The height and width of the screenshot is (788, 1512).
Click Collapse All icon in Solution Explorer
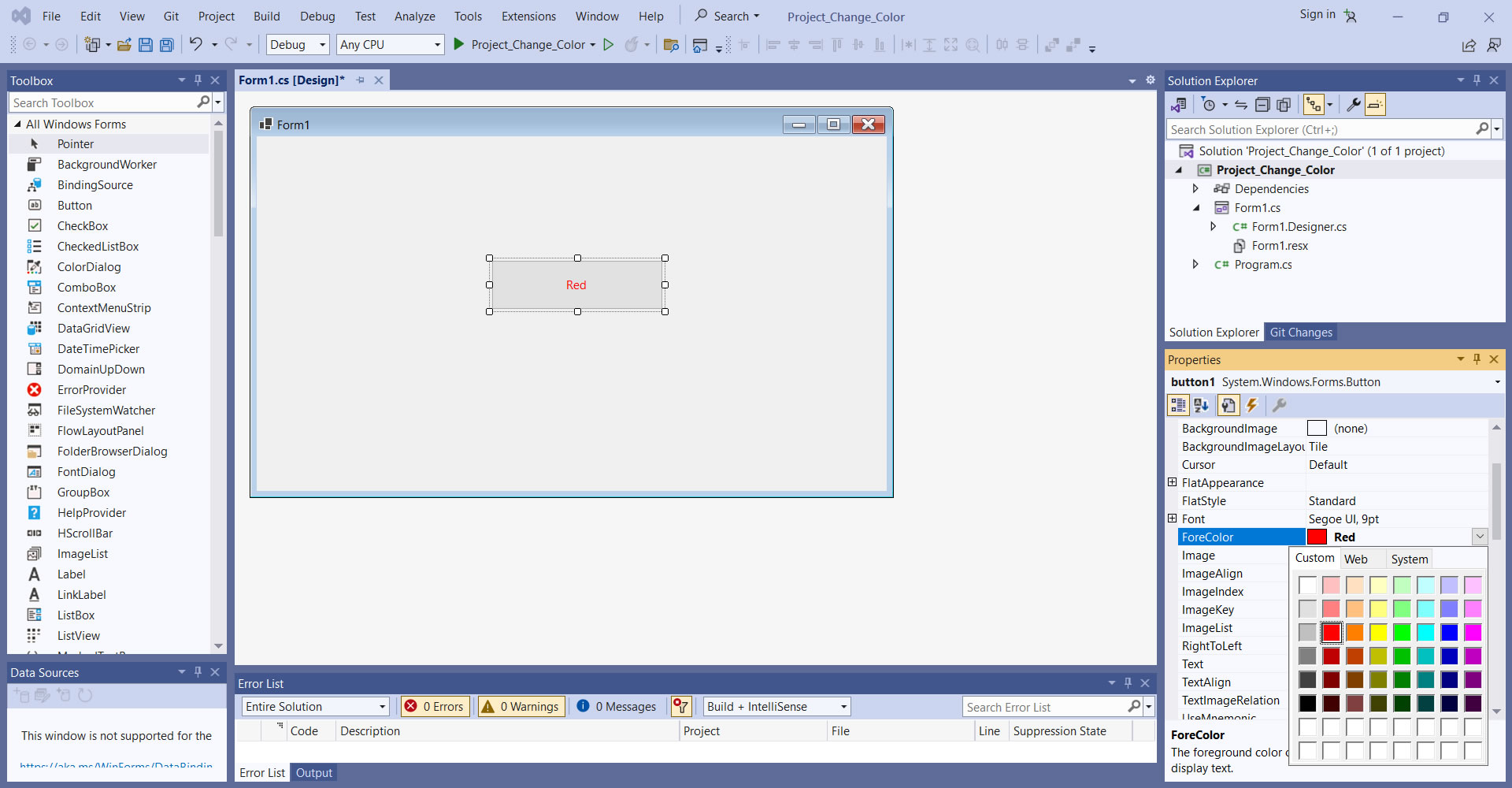coord(1262,105)
